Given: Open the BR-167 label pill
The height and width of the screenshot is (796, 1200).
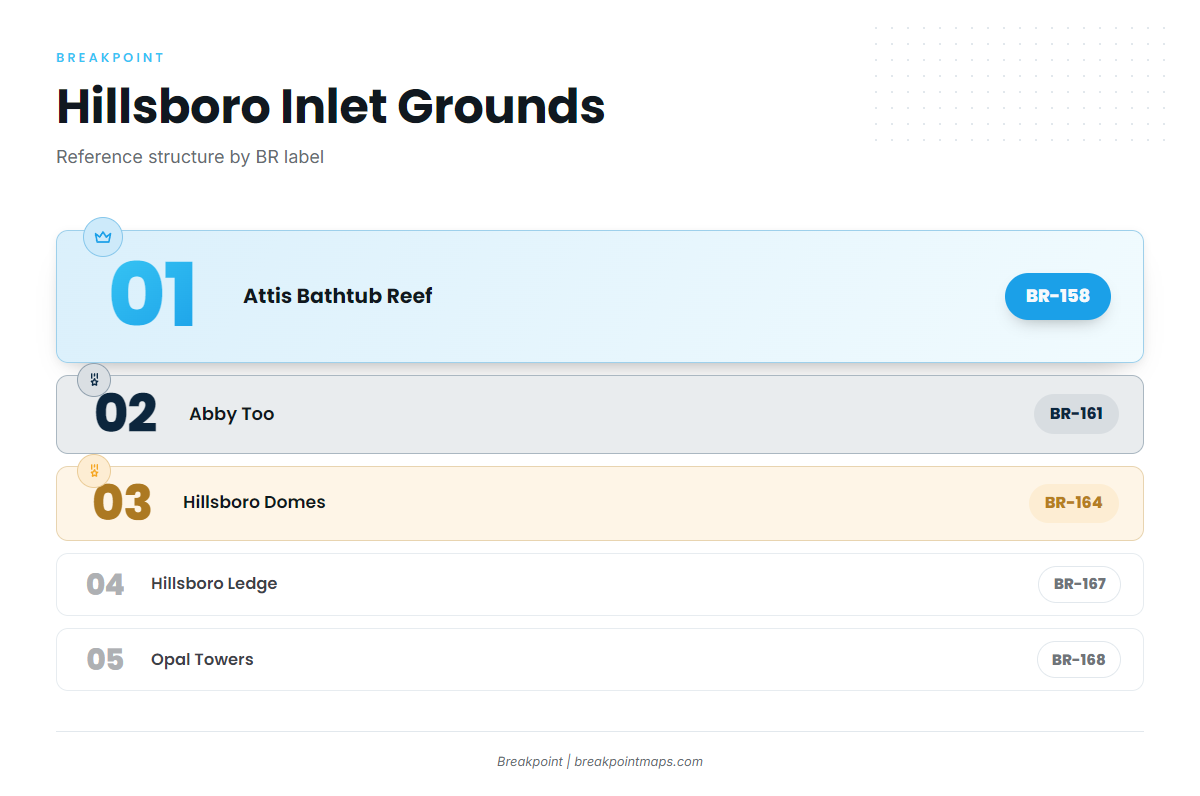Looking at the screenshot, I should pos(1080,584).
